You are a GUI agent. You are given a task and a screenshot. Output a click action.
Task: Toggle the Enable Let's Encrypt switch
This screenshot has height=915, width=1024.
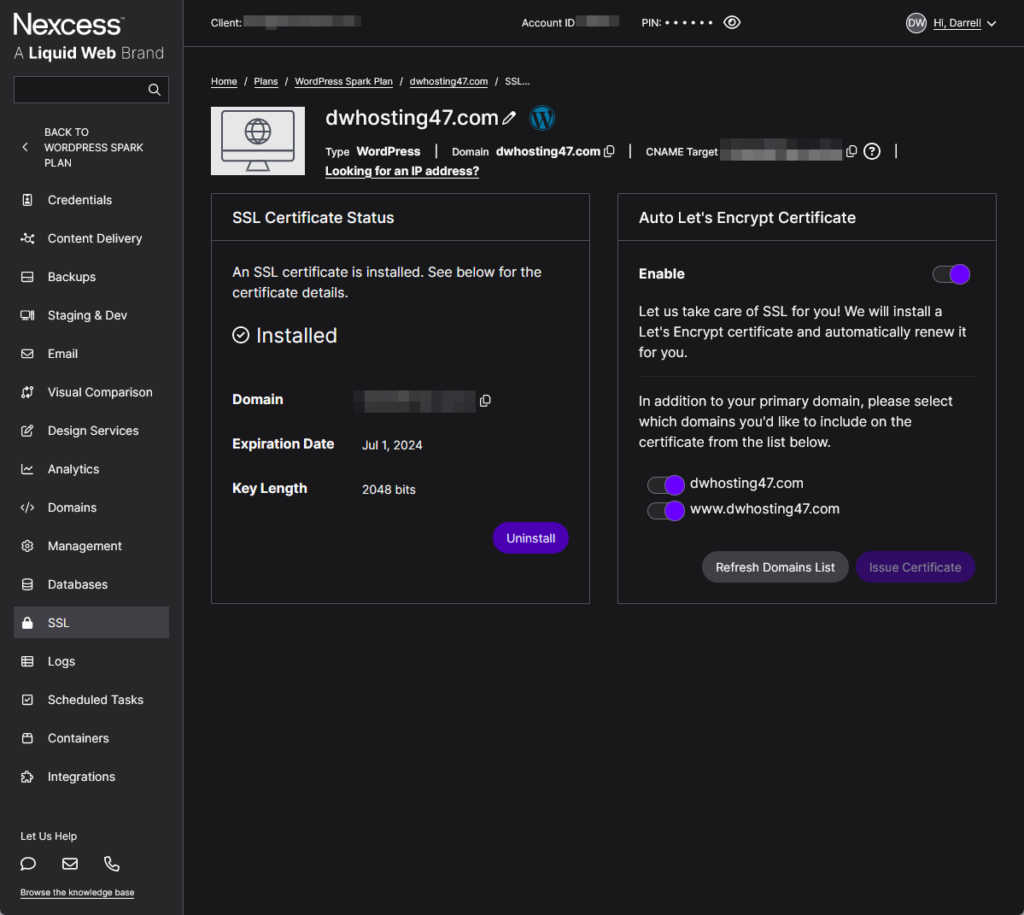[x=951, y=274]
